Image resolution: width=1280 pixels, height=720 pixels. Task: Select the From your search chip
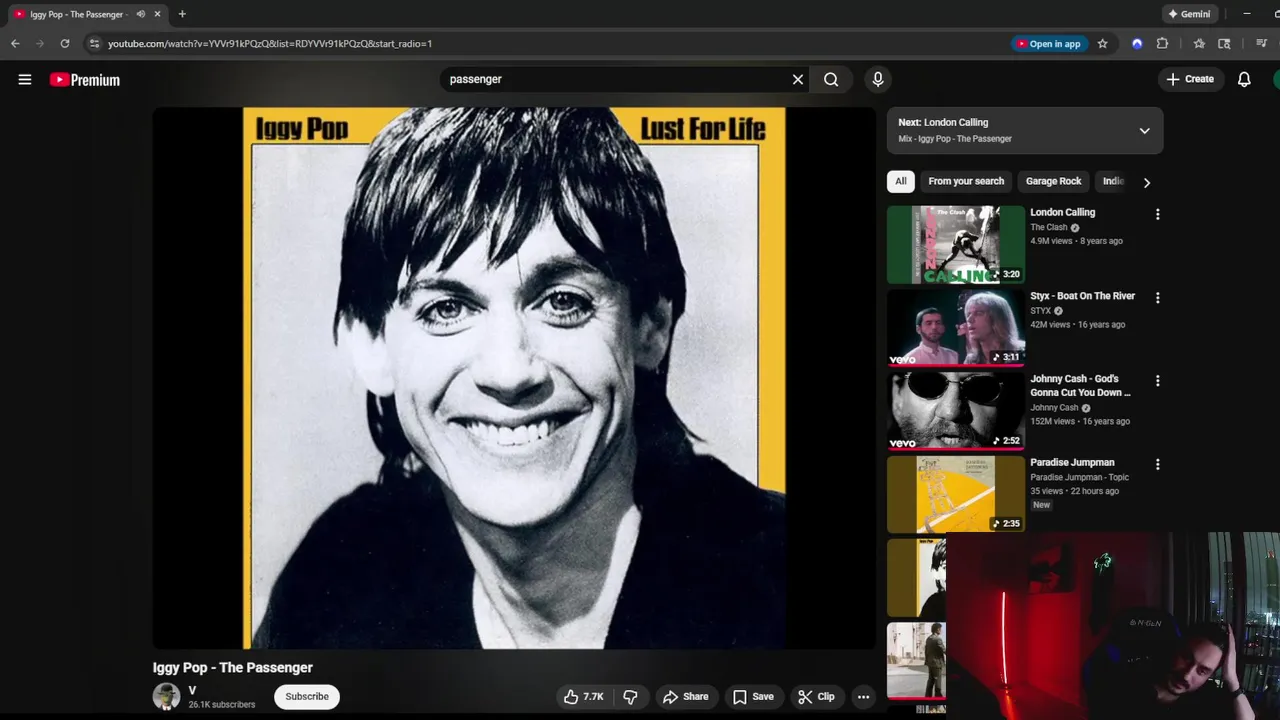pyautogui.click(x=966, y=181)
